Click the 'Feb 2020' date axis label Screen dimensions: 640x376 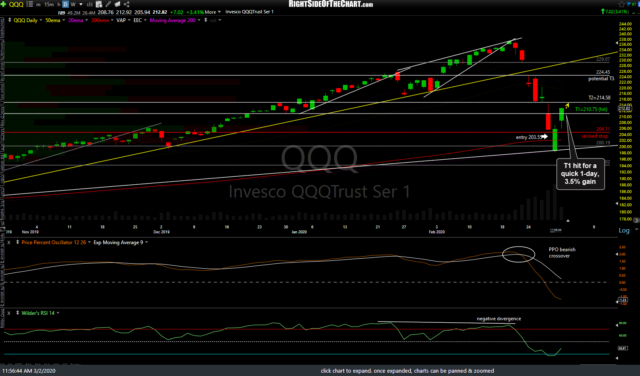pyautogui.click(x=436, y=232)
